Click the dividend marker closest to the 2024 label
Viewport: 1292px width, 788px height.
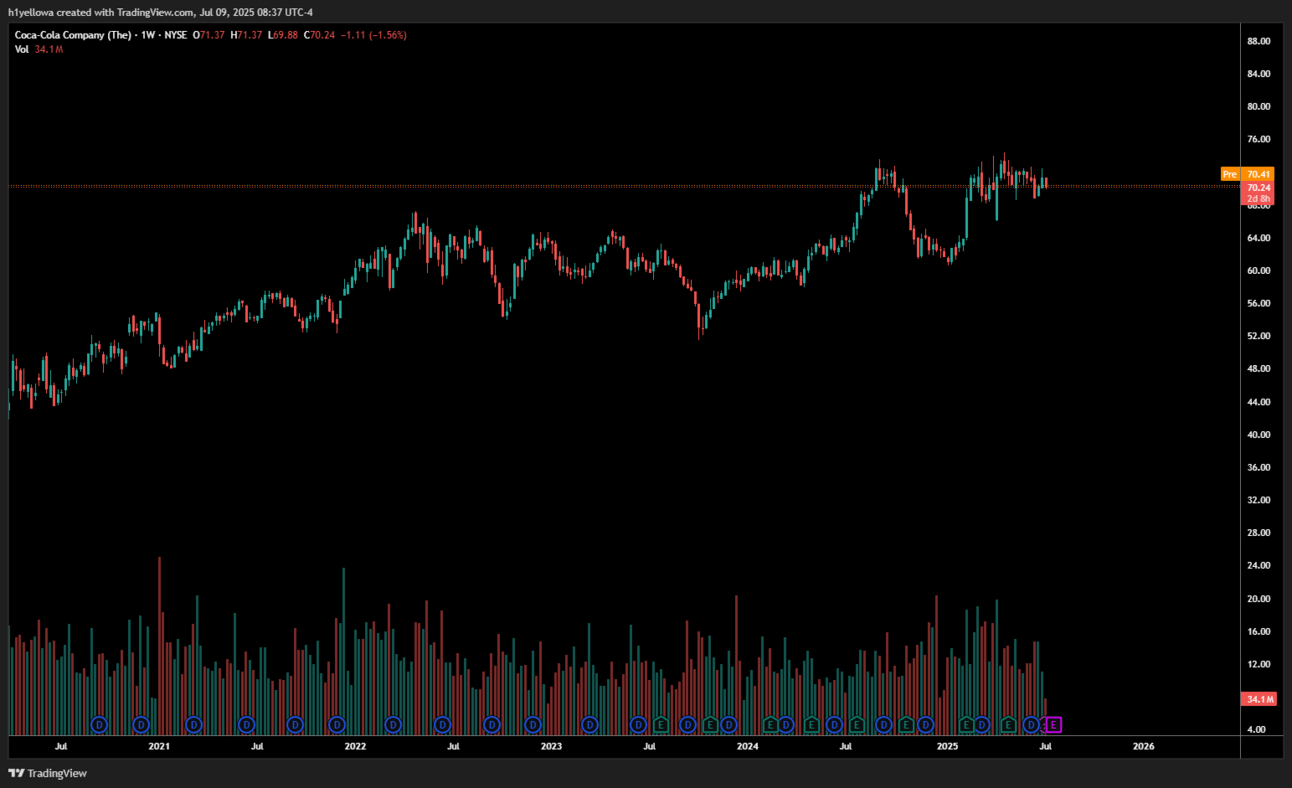coord(729,724)
